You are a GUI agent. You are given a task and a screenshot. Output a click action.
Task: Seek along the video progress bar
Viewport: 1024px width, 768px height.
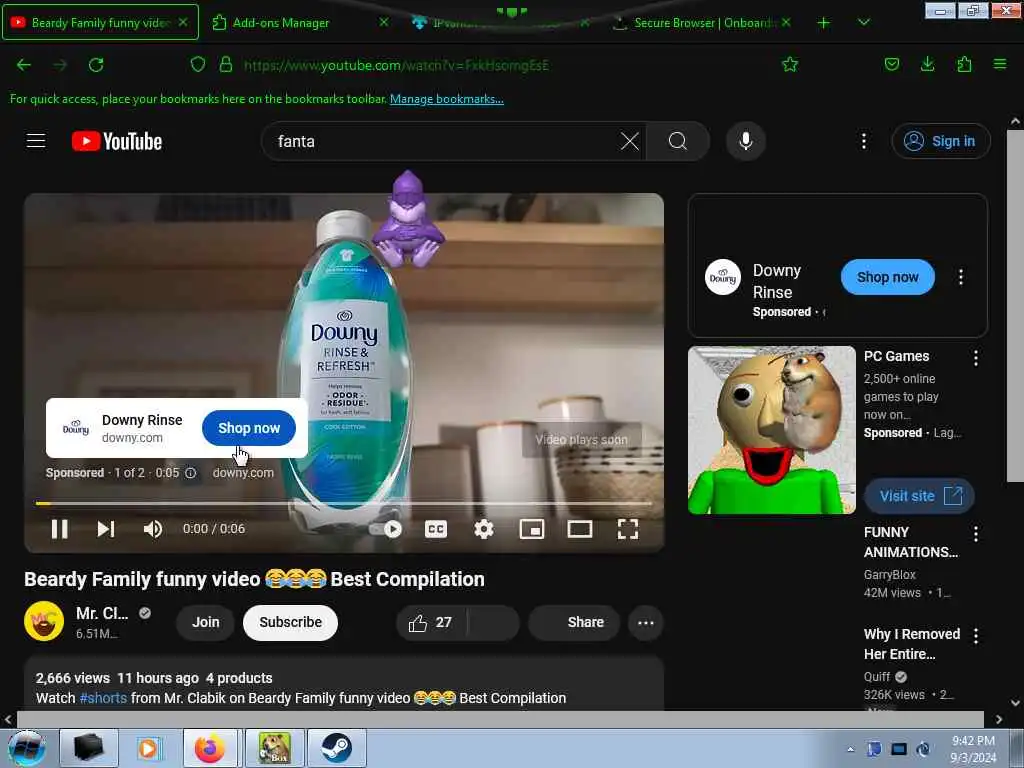pos(344,504)
